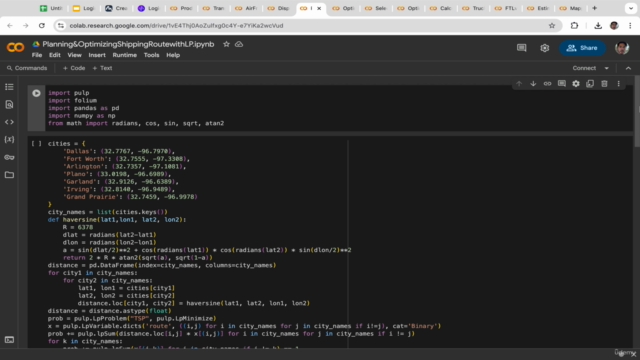Open the browser tab search dropdown
The height and width of the screenshot is (360, 640).
click(x=631, y=8)
